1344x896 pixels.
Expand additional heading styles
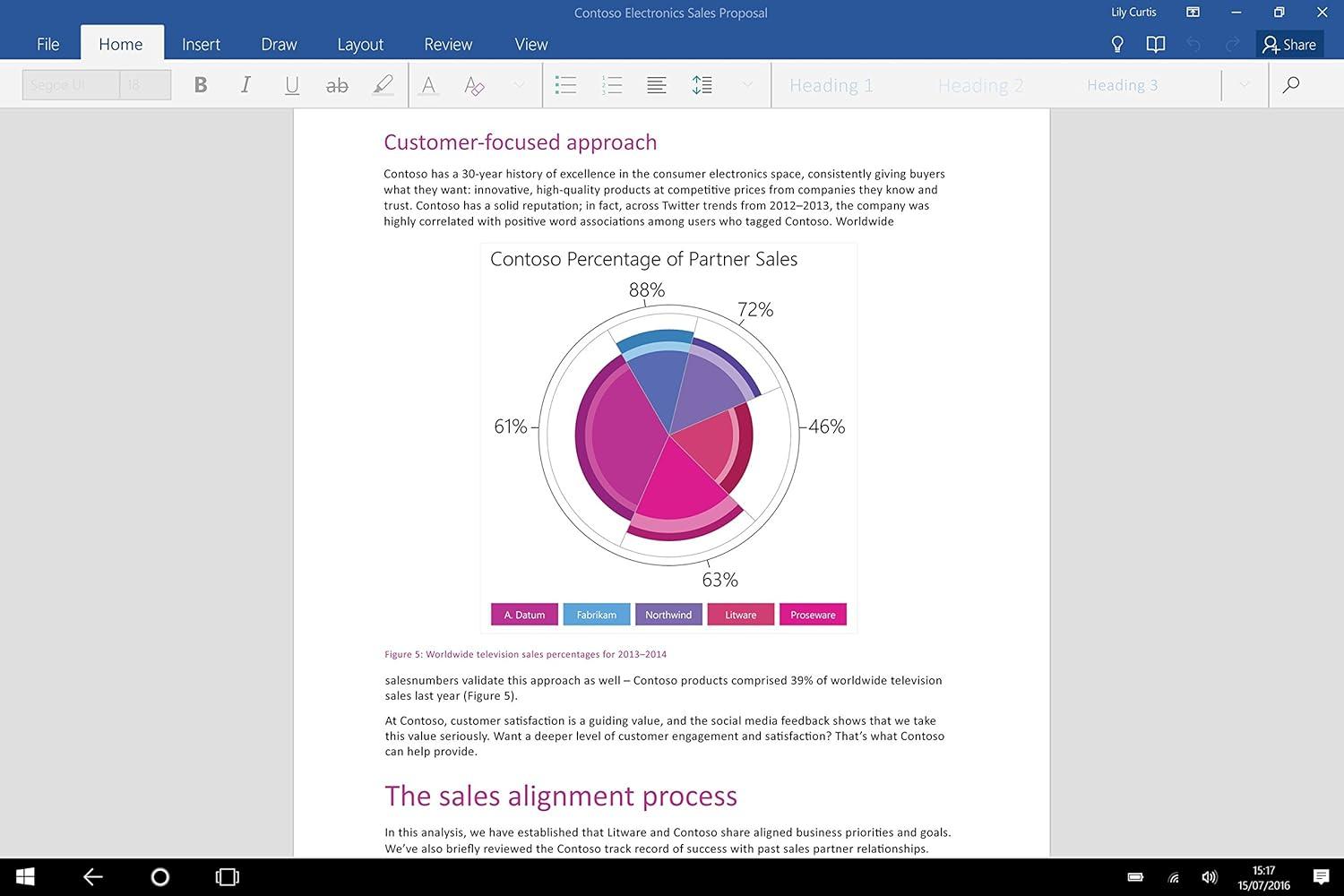coord(1244,84)
